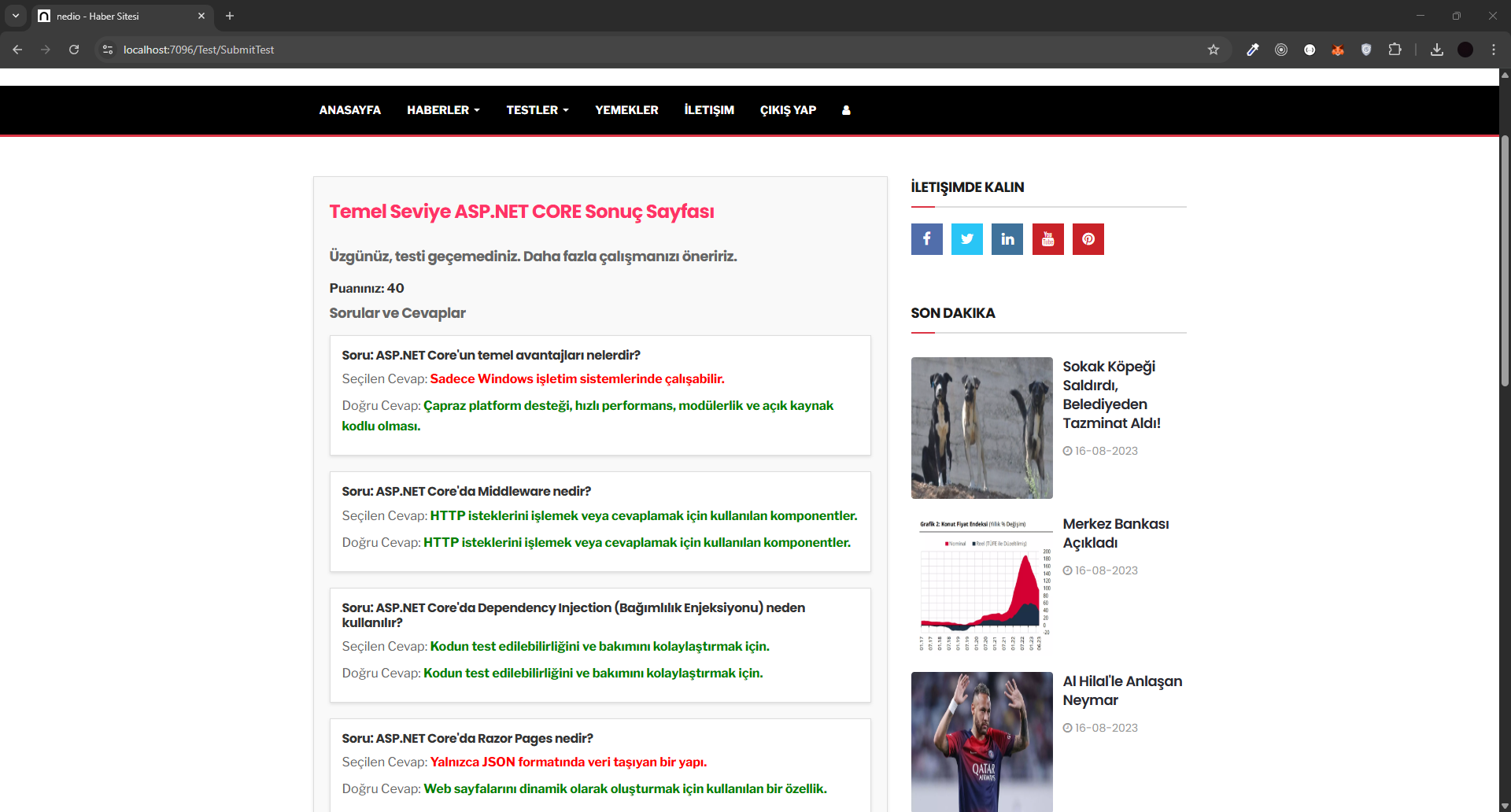Expand the TESTLER dropdown menu
The width and height of the screenshot is (1511, 812).
[537, 110]
